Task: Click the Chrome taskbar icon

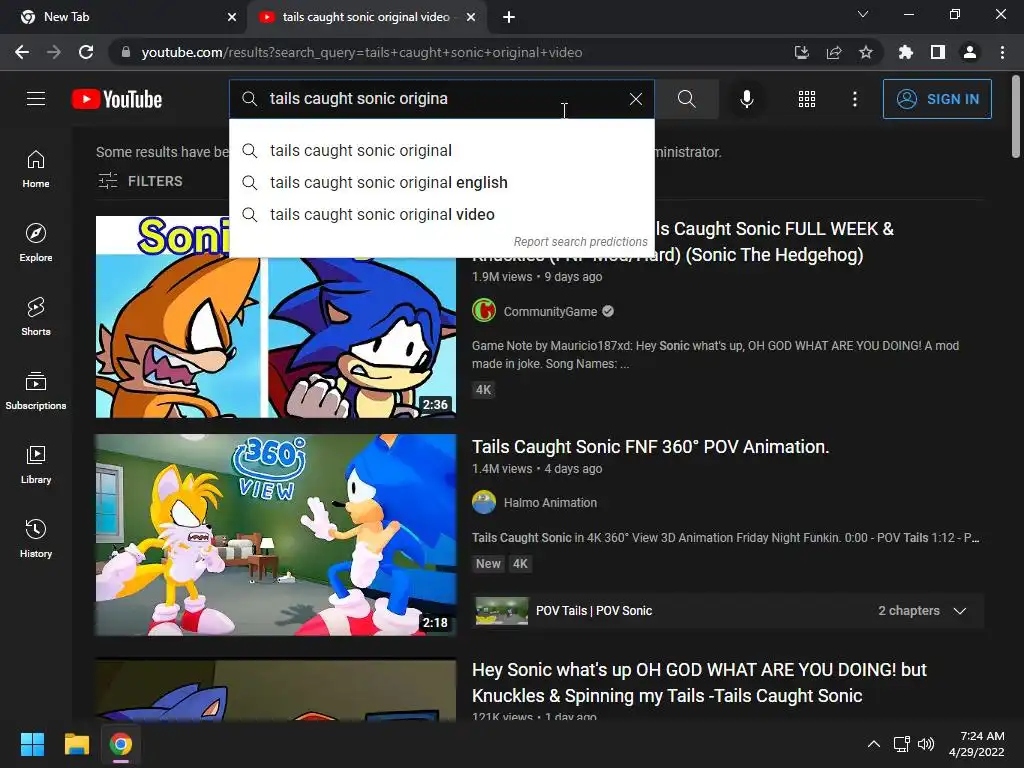Action: click(121, 744)
